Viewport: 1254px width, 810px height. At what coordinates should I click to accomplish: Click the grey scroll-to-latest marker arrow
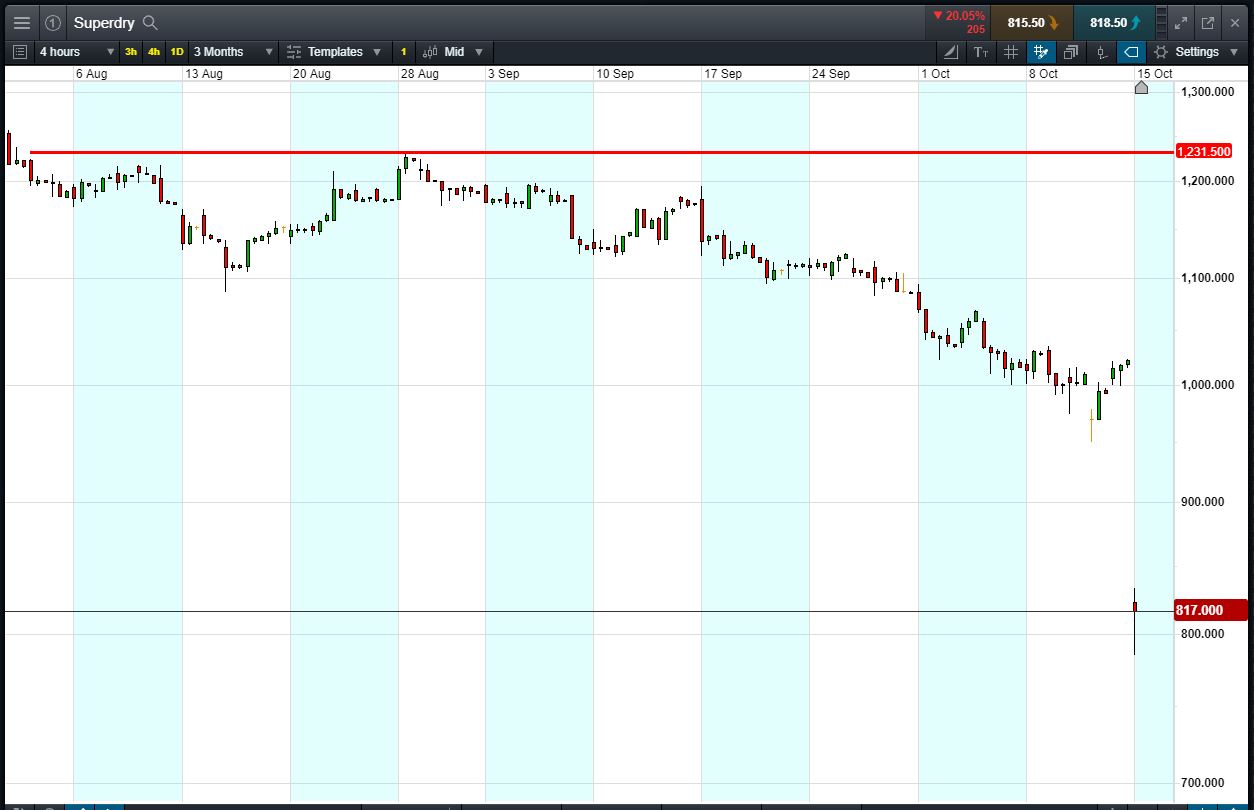point(1141,88)
